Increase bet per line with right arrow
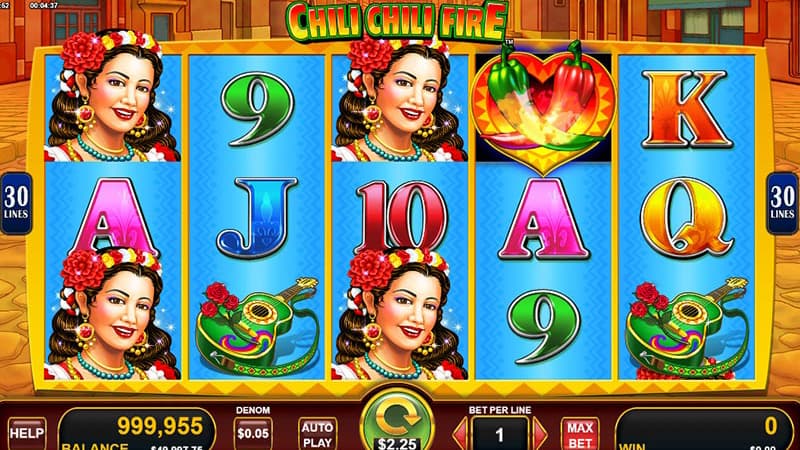Screen dimensions: 800x450 click(539, 434)
